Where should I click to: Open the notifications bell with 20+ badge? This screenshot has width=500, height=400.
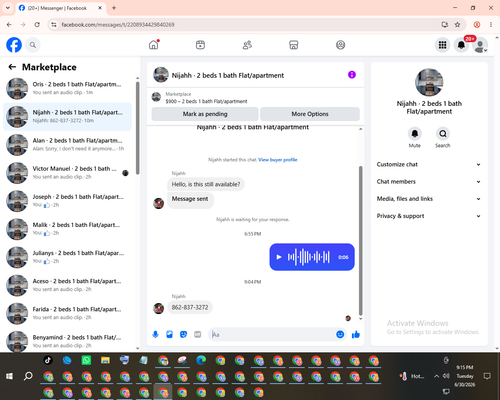461,45
